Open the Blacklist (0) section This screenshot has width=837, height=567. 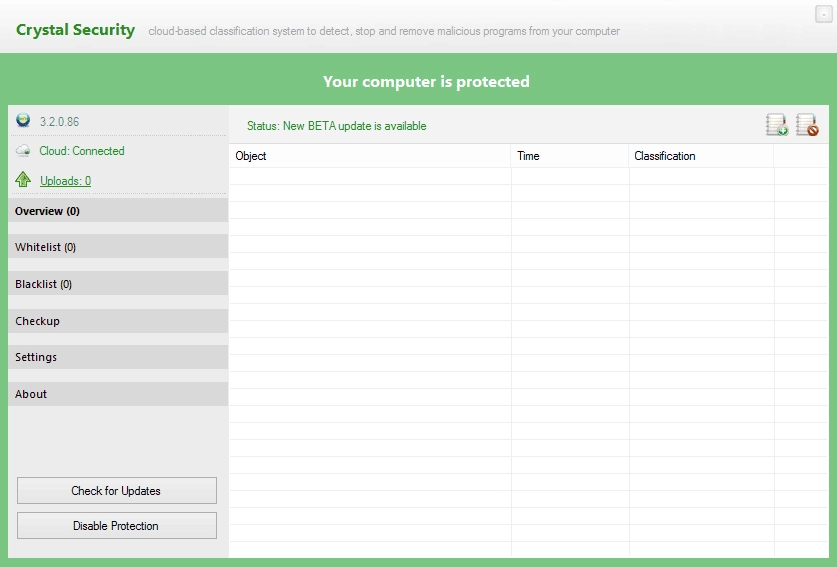(x=118, y=284)
